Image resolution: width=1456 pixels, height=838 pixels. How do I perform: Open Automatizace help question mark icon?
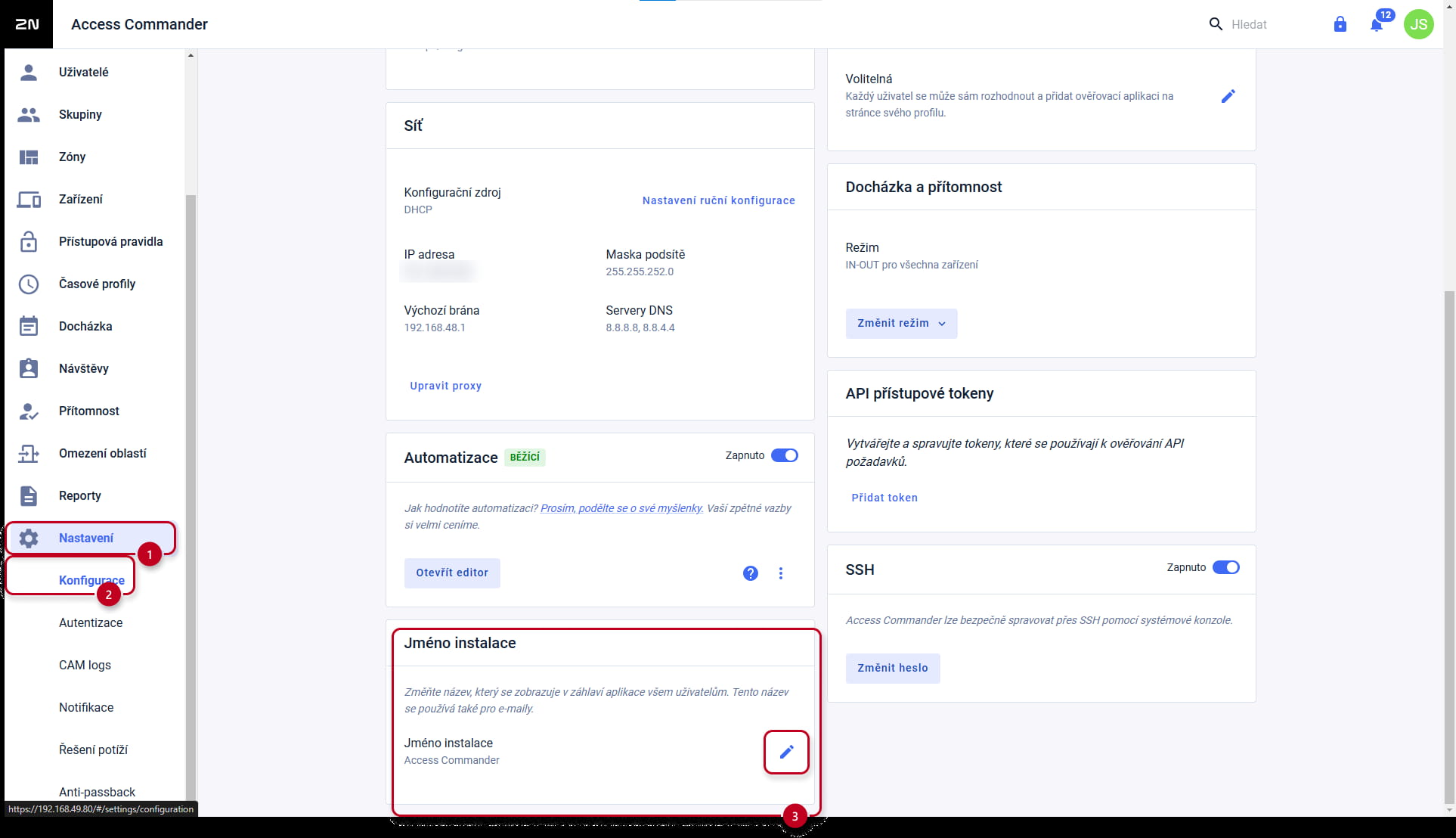coord(751,573)
